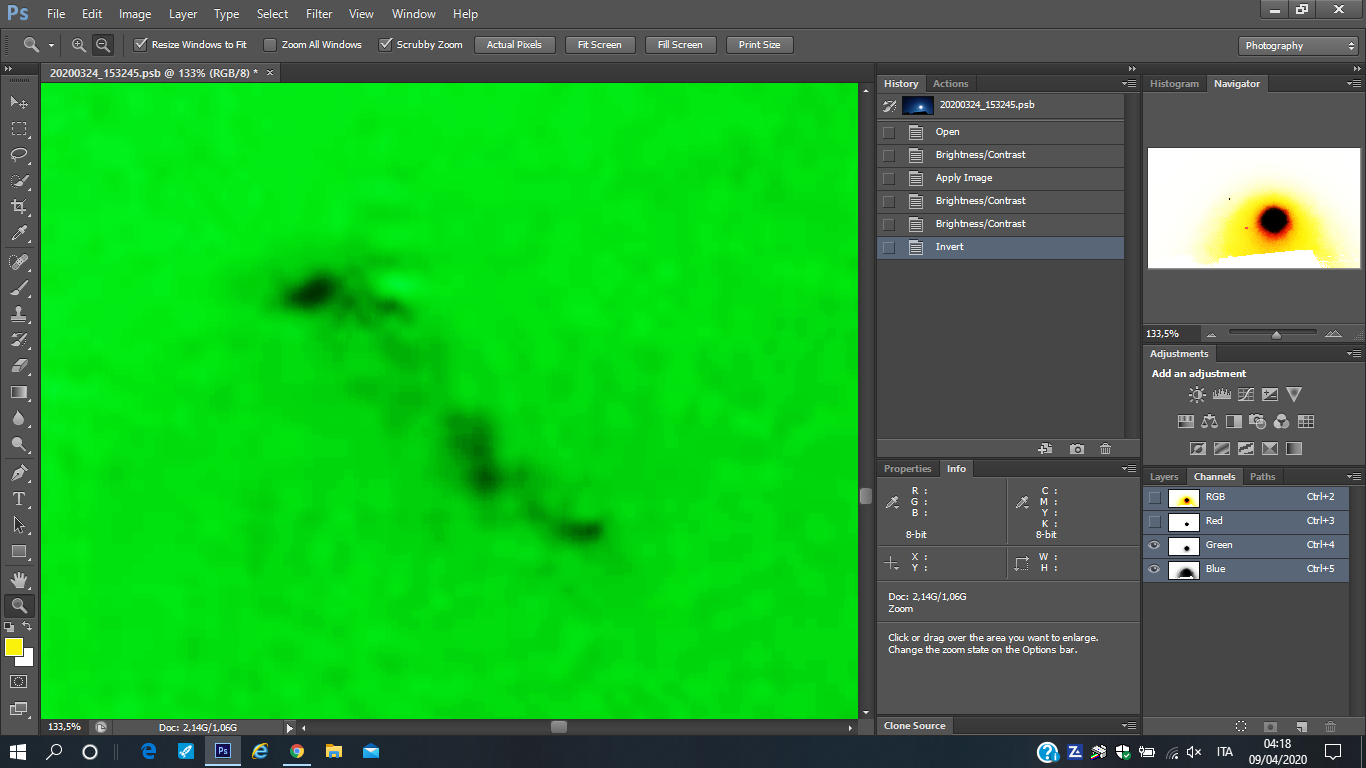Screen dimensions: 1366x768
Task: Hide the Green channel visibility eye
Action: pyautogui.click(x=1155, y=545)
